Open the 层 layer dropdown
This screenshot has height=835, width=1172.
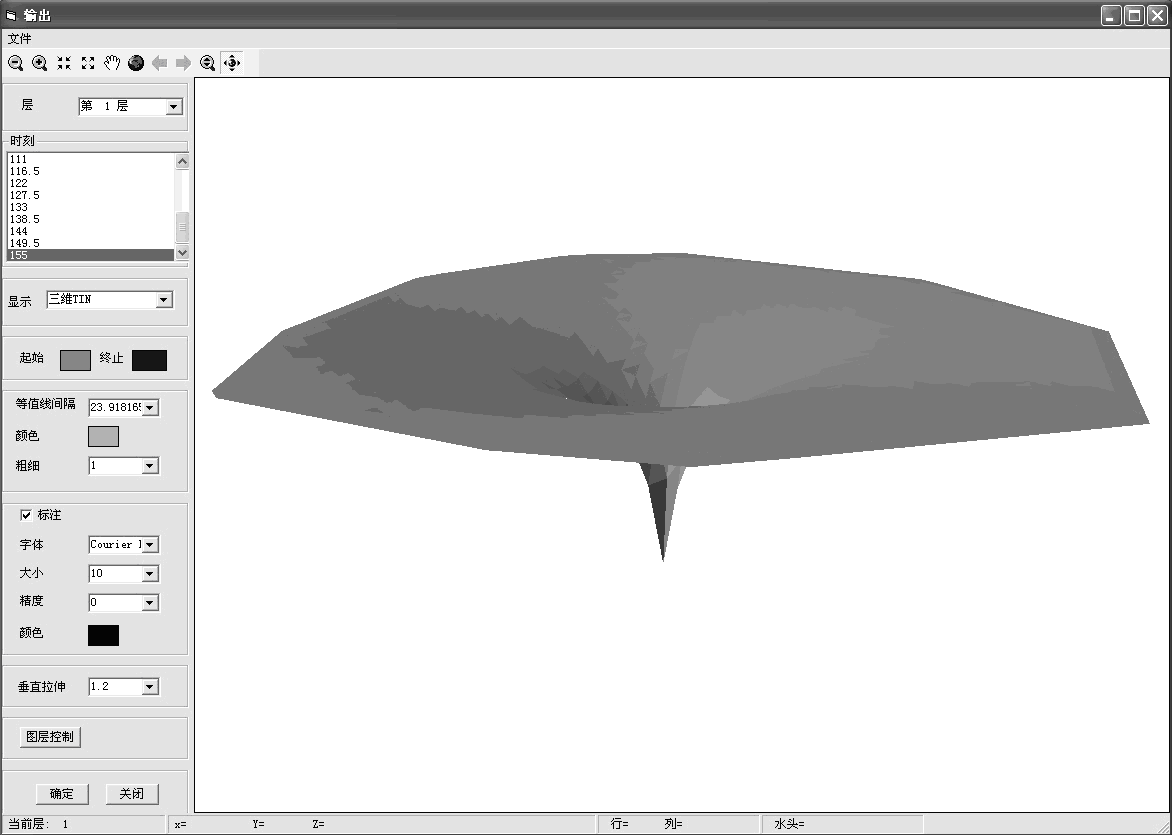pyautogui.click(x=173, y=107)
